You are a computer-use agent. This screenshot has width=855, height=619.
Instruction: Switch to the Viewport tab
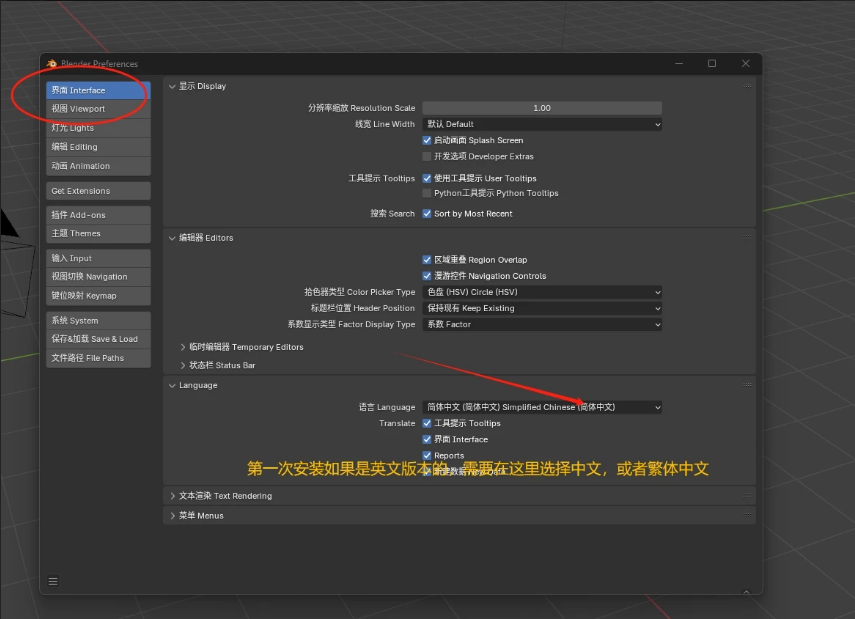point(98,109)
